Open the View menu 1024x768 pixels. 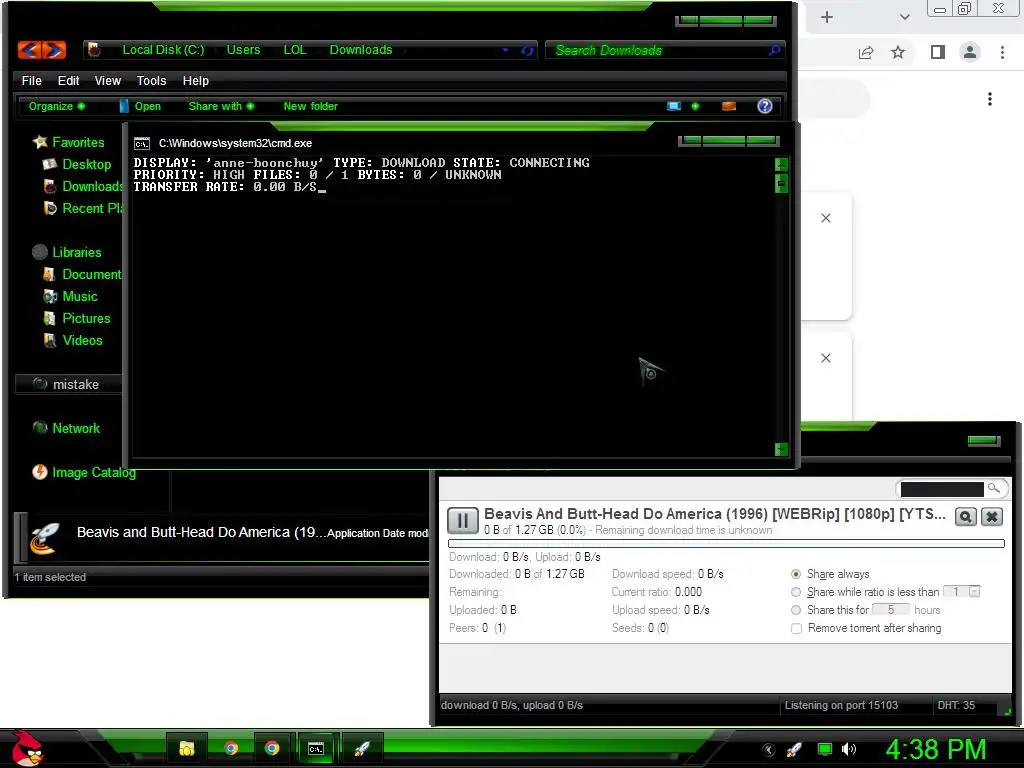point(108,80)
